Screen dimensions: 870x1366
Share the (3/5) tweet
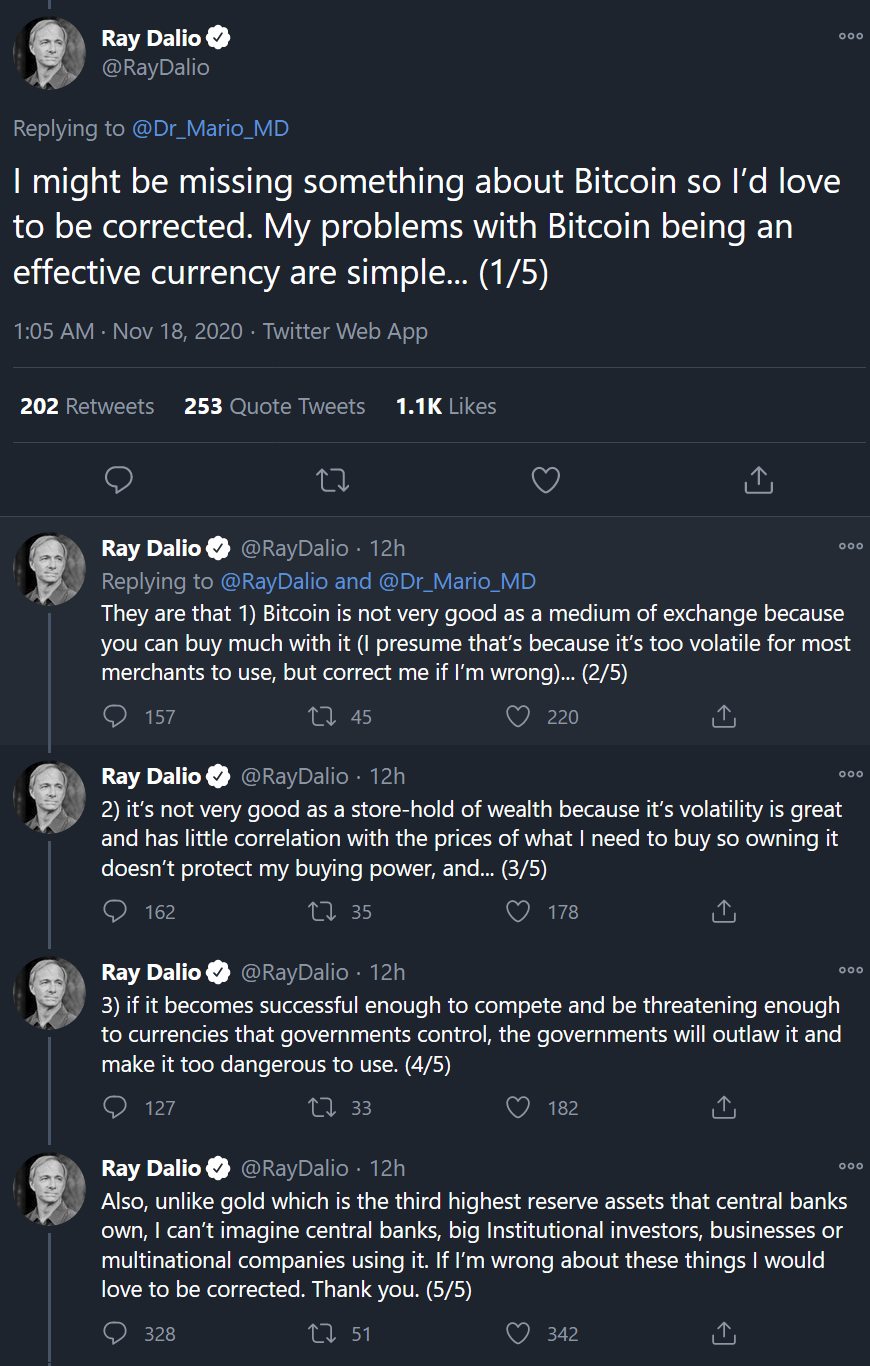pos(723,911)
